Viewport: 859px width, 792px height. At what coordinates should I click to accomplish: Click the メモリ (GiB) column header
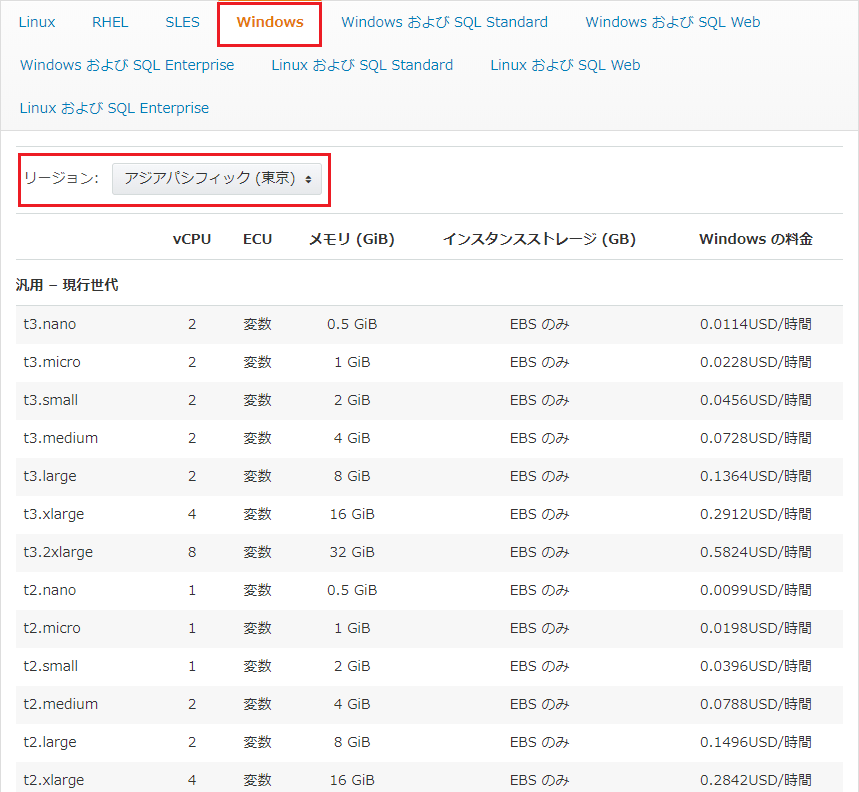point(352,239)
